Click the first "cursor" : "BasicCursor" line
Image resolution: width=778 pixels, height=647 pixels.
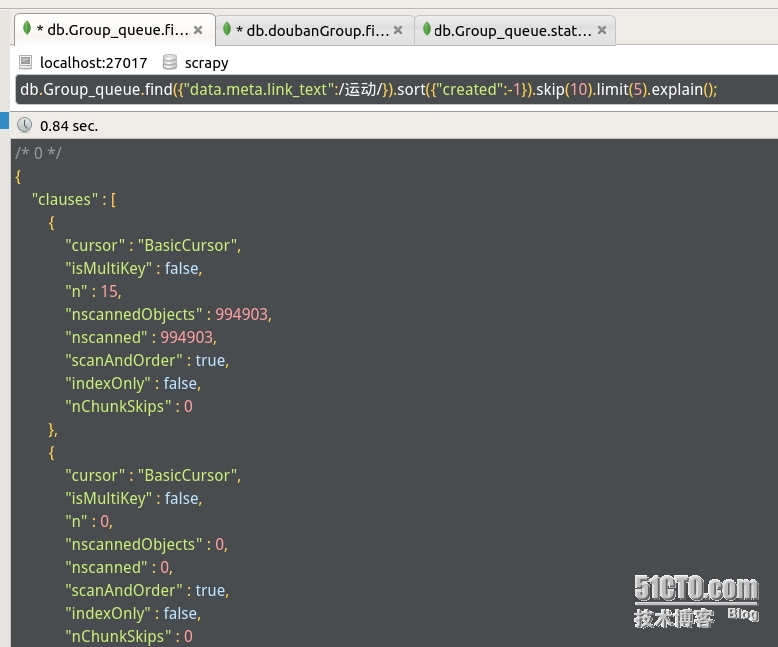tap(153, 246)
